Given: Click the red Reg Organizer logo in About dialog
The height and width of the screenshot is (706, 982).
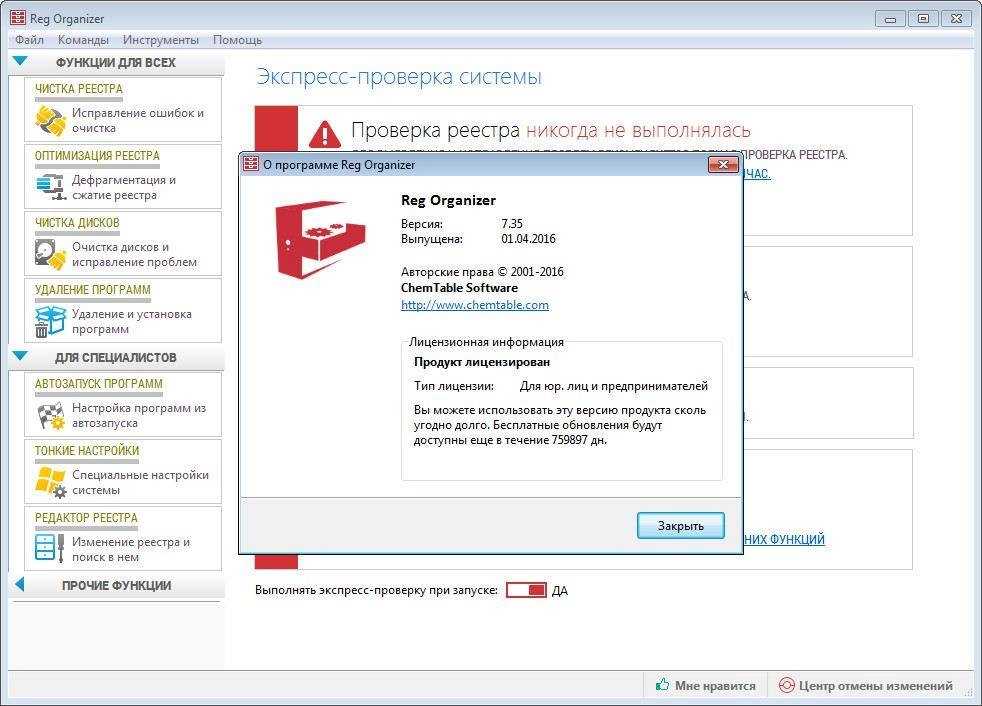Looking at the screenshot, I should pyautogui.click(x=320, y=239).
